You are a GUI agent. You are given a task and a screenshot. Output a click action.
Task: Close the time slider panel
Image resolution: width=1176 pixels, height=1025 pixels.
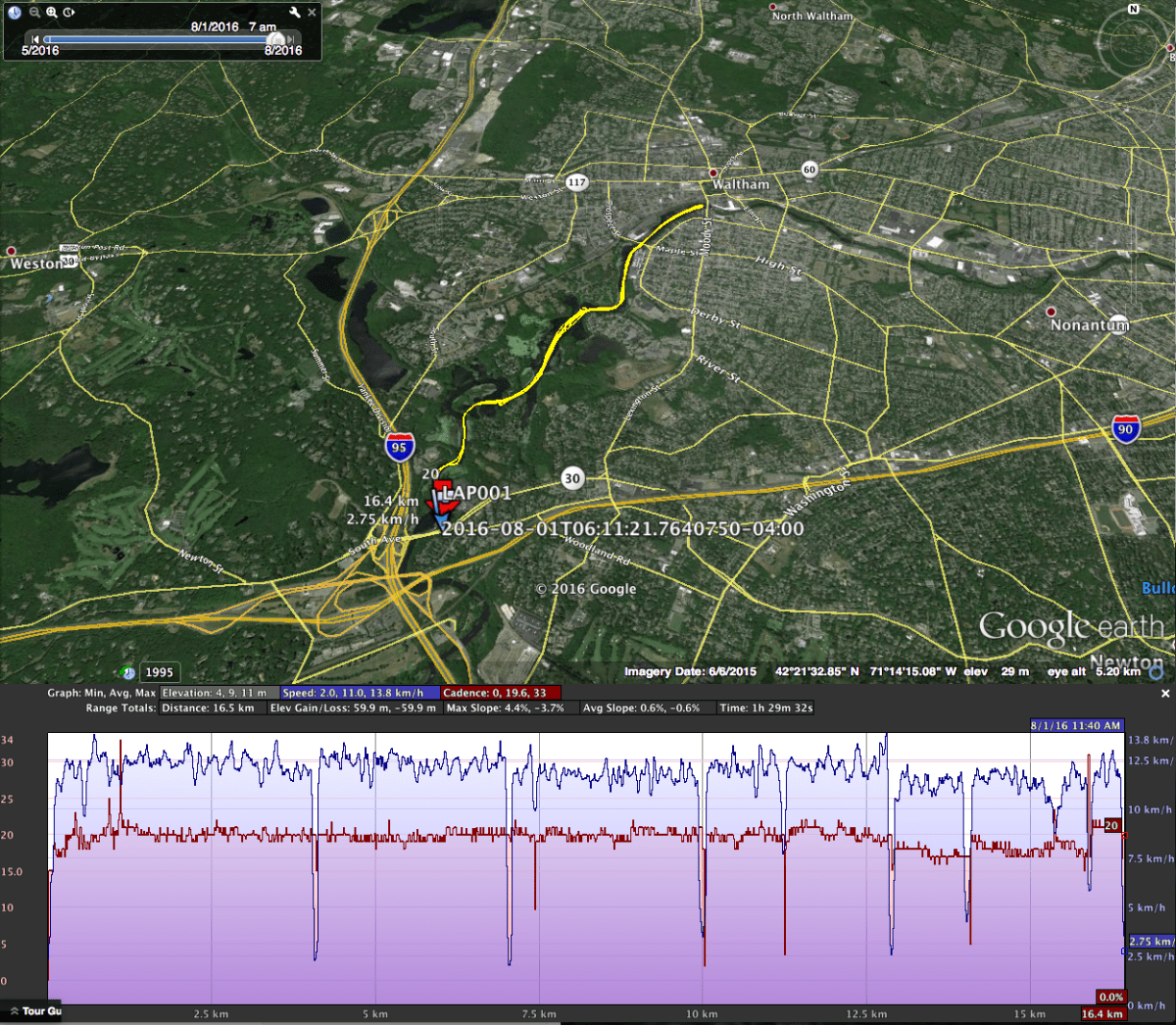coord(312,13)
